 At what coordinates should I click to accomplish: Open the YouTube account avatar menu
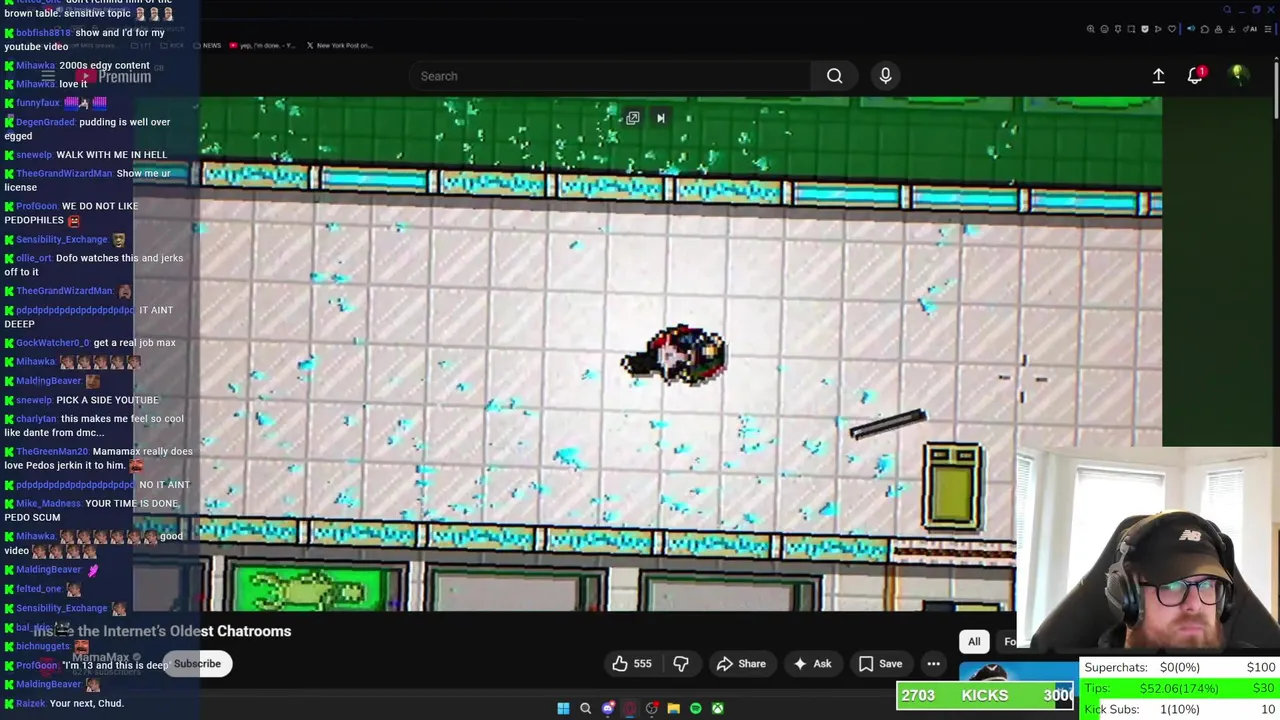point(1238,75)
